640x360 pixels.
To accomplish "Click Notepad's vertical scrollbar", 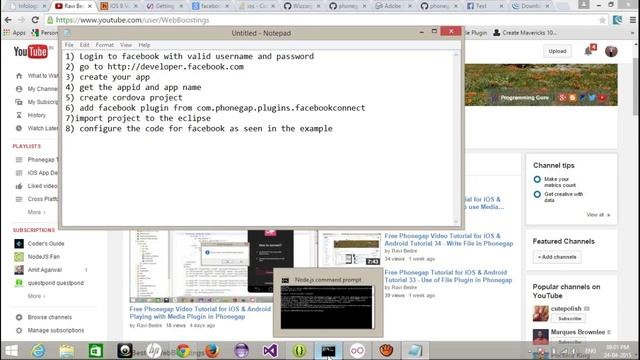I will 457,138.
